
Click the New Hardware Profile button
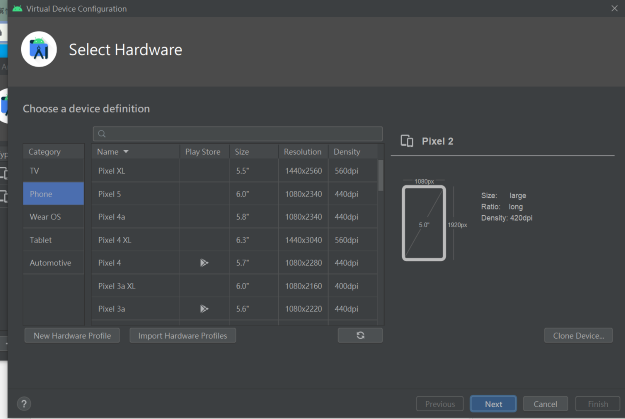72,336
